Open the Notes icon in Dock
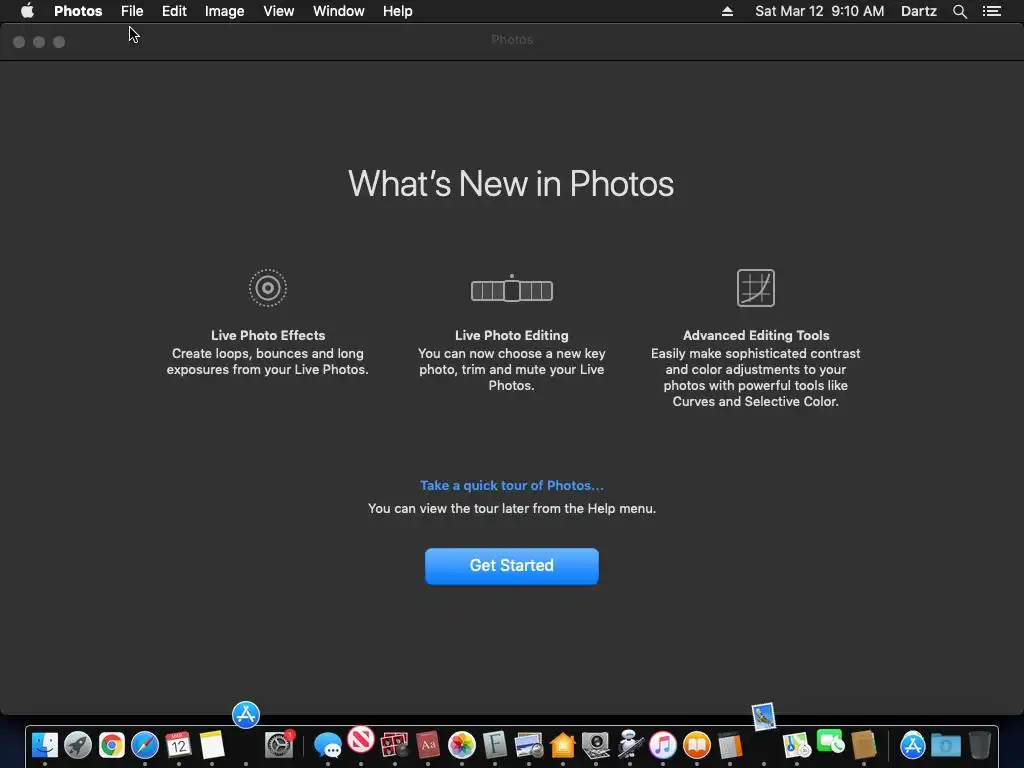 [212, 744]
